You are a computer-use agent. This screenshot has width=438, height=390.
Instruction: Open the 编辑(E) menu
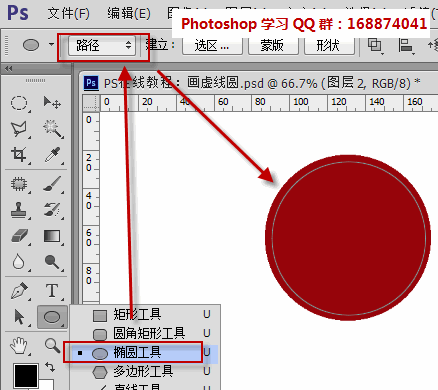click(x=129, y=14)
